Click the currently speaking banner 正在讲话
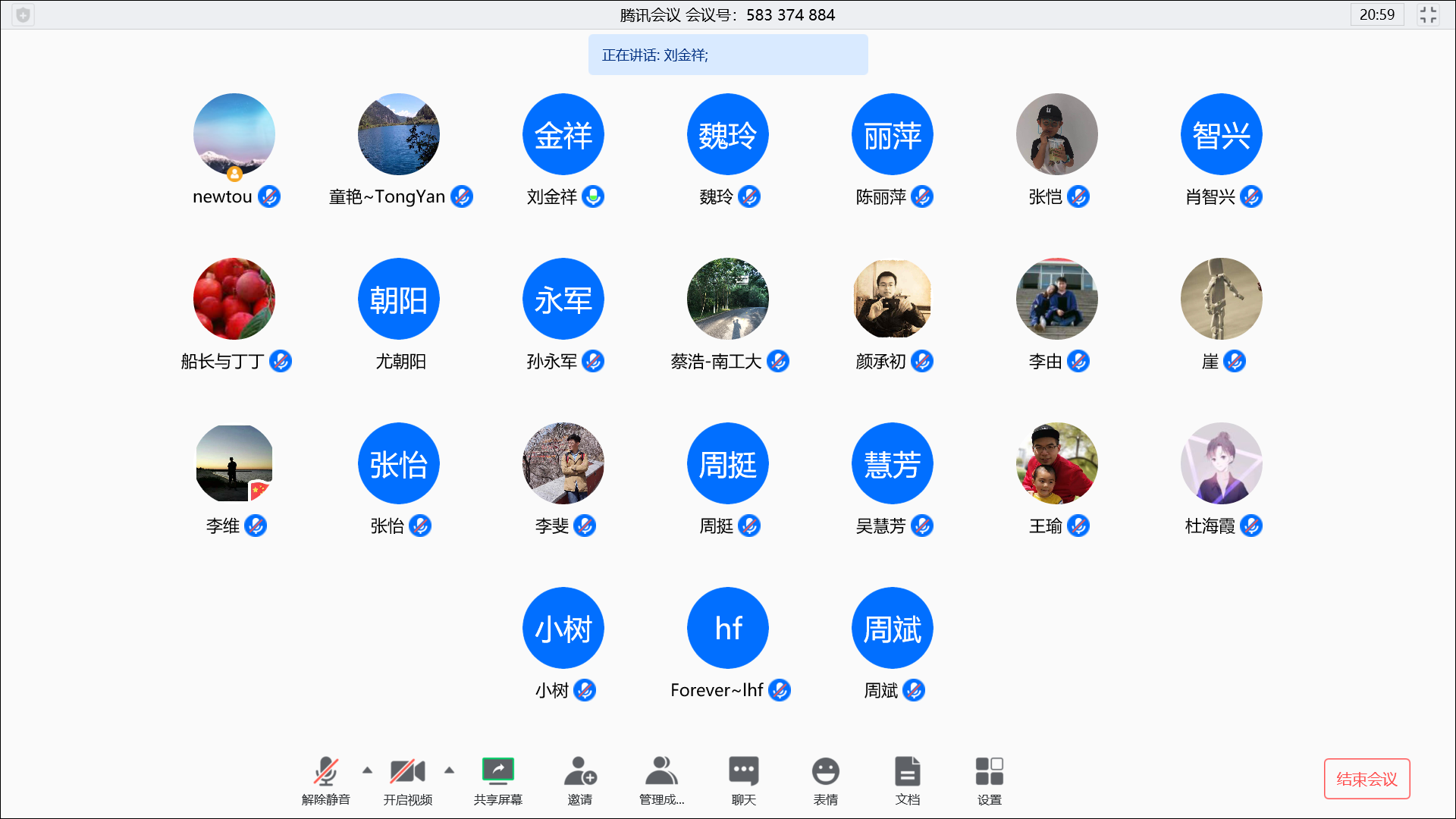Screen dimensions: 1456x819 [x=727, y=55]
